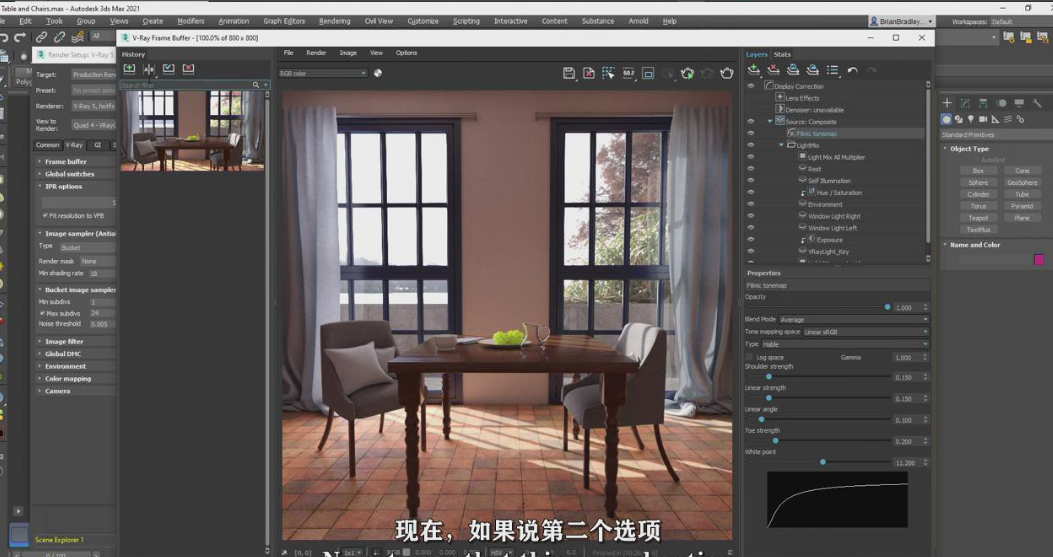Open the Tone mapping space dropdown
The height and width of the screenshot is (557, 1053).
click(x=865, y=331)
